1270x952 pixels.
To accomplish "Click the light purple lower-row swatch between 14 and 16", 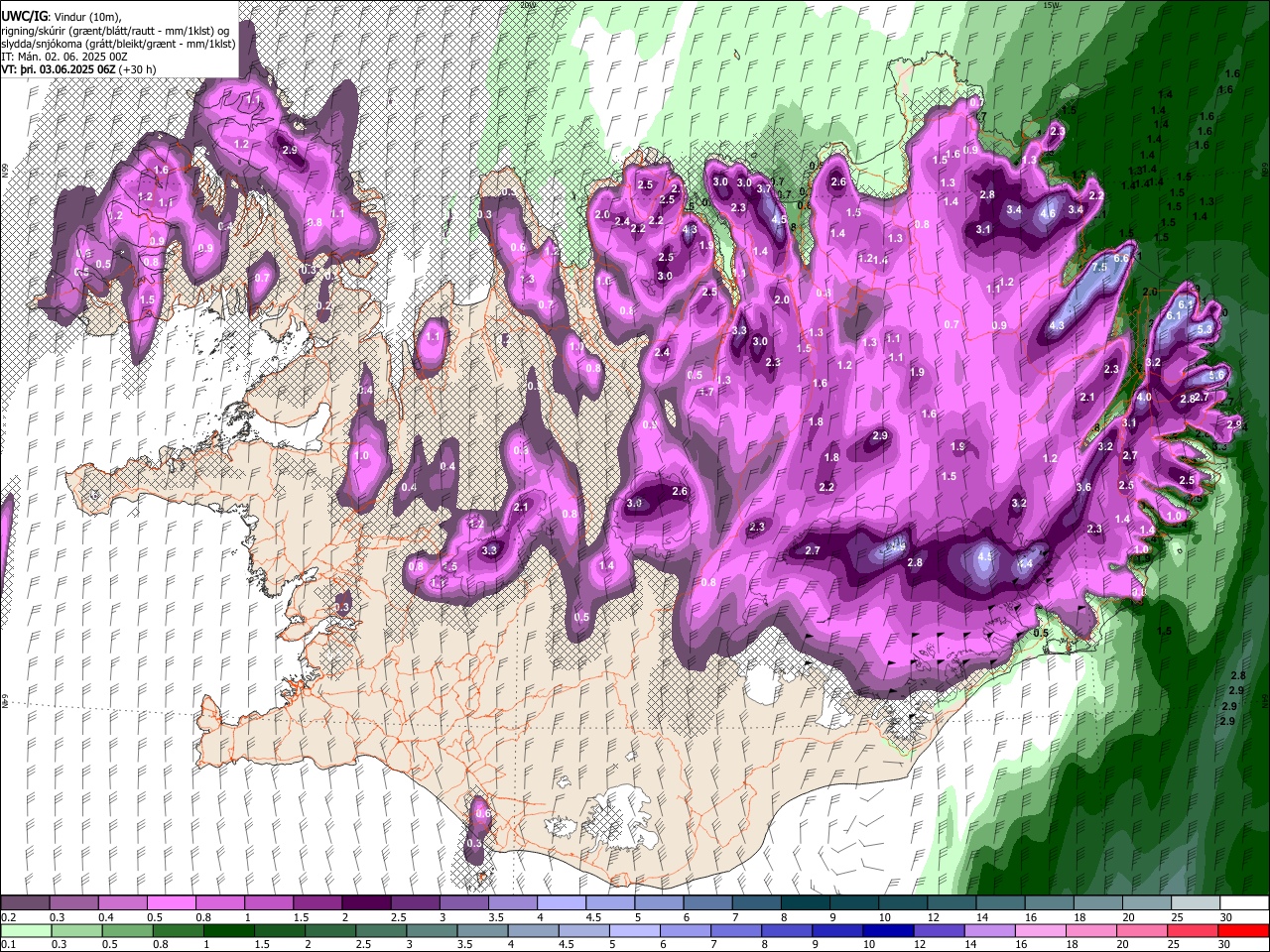I will (x=990, y=931).
